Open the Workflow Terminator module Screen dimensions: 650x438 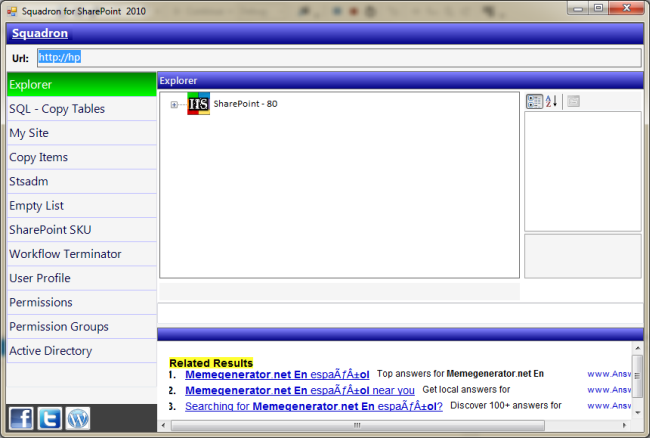coord(82,254)
